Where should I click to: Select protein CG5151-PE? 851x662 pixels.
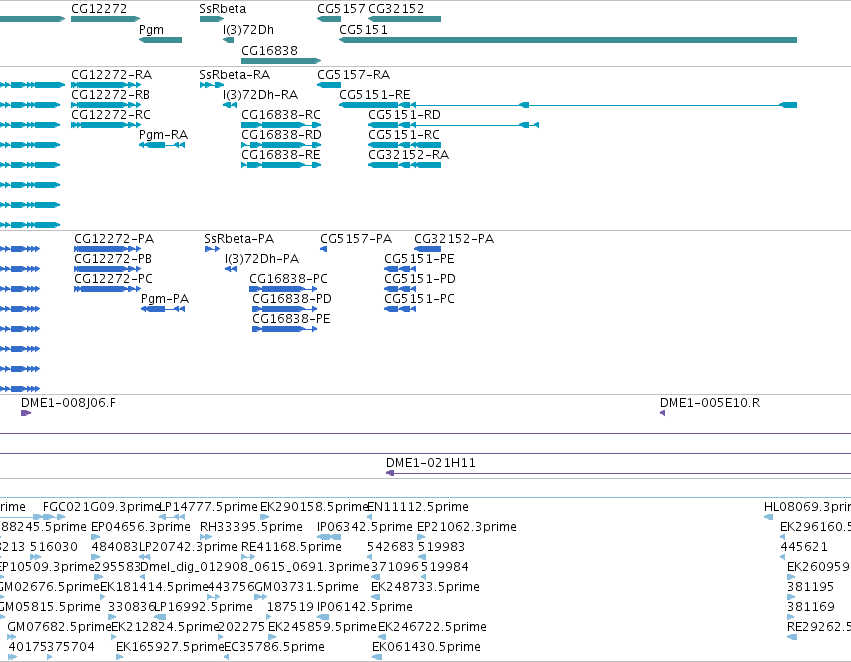tap(400, 269)
